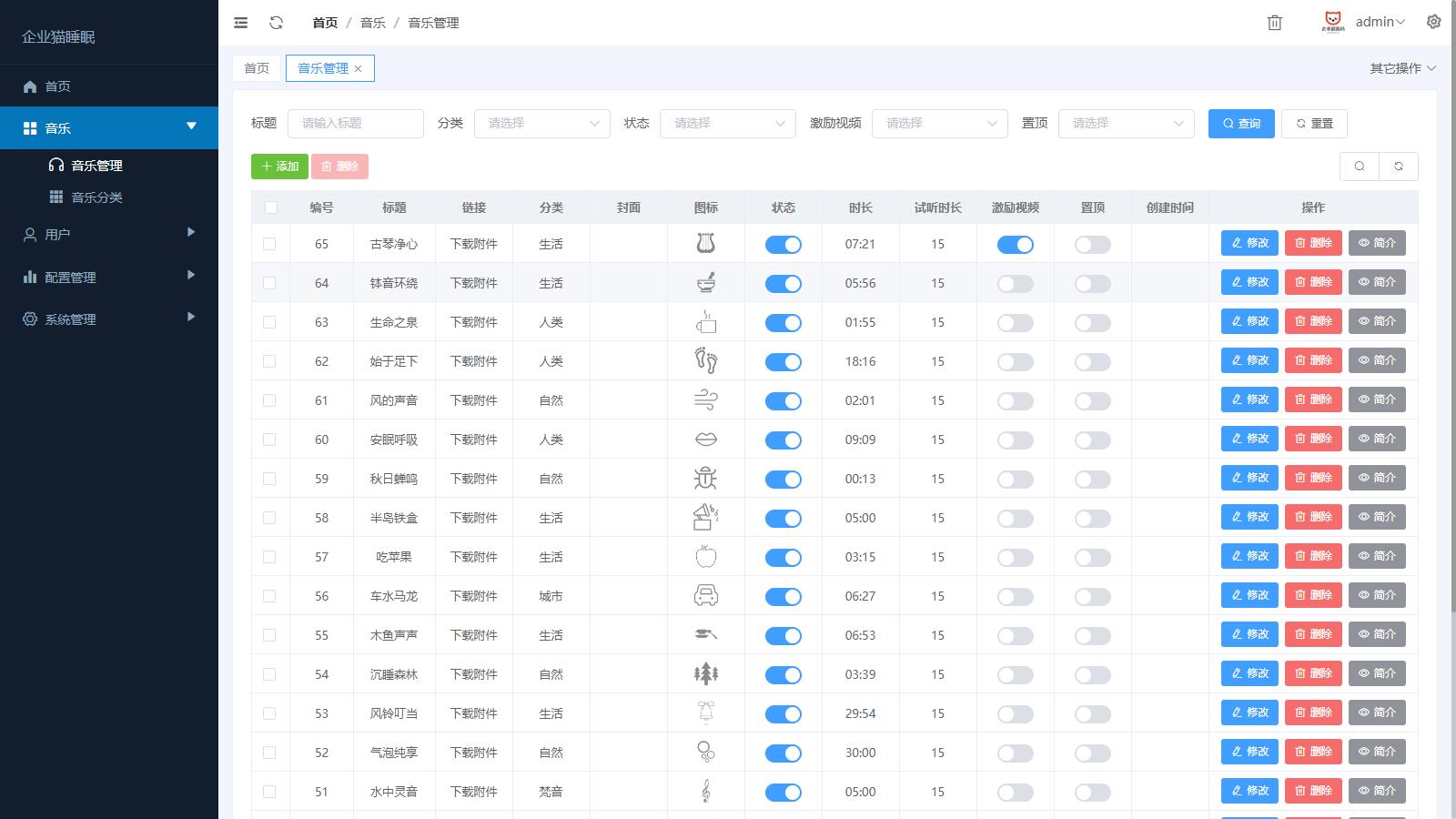
Task: Open the 分类 filter dropdown
Action: (x=541, y=124)
